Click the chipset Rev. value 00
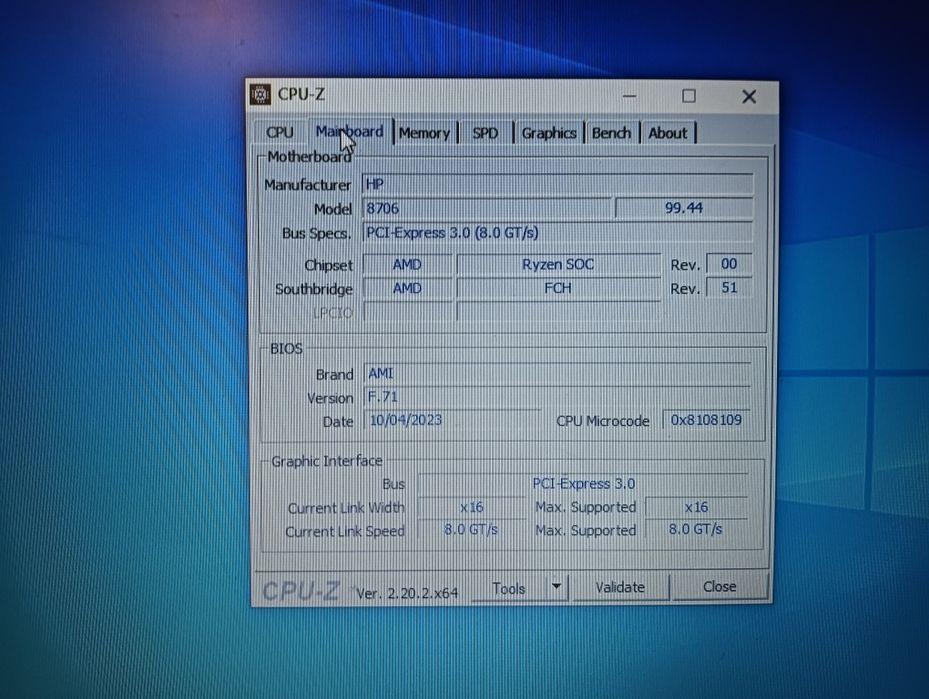This screenshot has height=699, width=929. [729, 264]
